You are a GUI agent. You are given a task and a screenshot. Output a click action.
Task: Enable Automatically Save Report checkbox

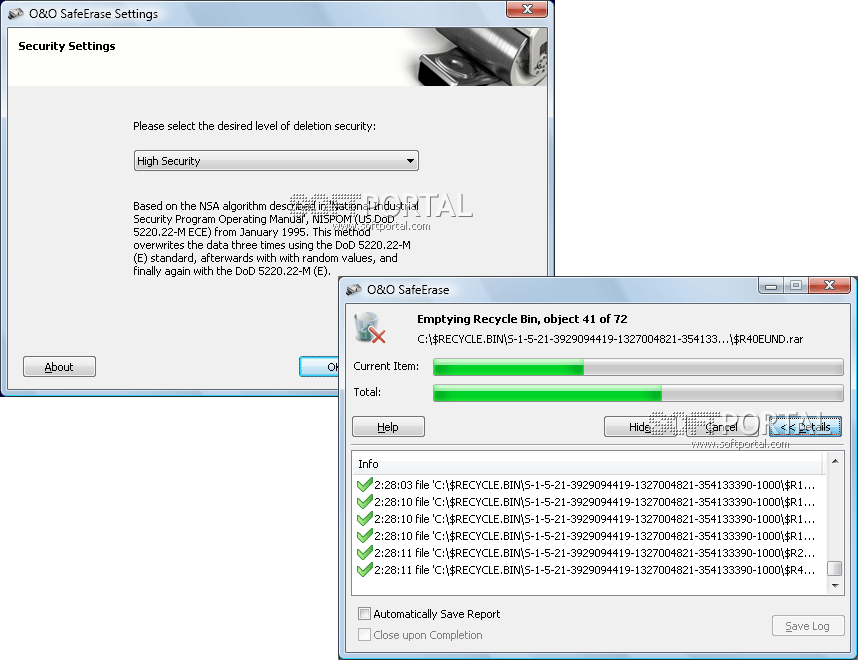pos(364,613)
